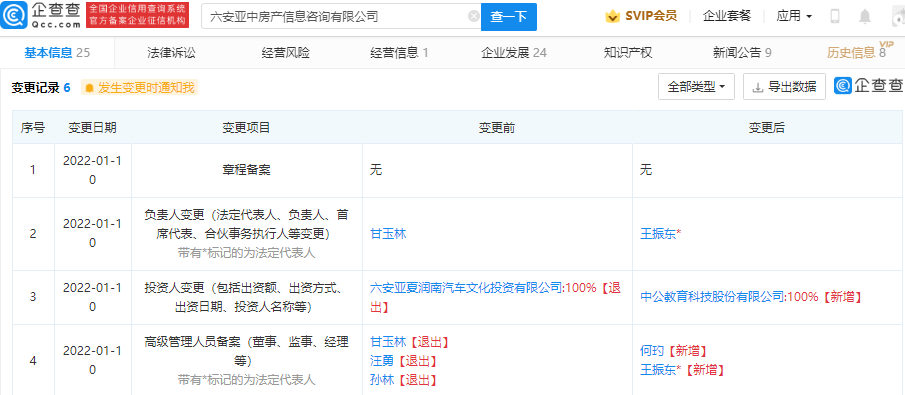The width and height of the screenshot is (905, 395).
Task: Switch to 知识产权 tab
Action: [628, 53]
